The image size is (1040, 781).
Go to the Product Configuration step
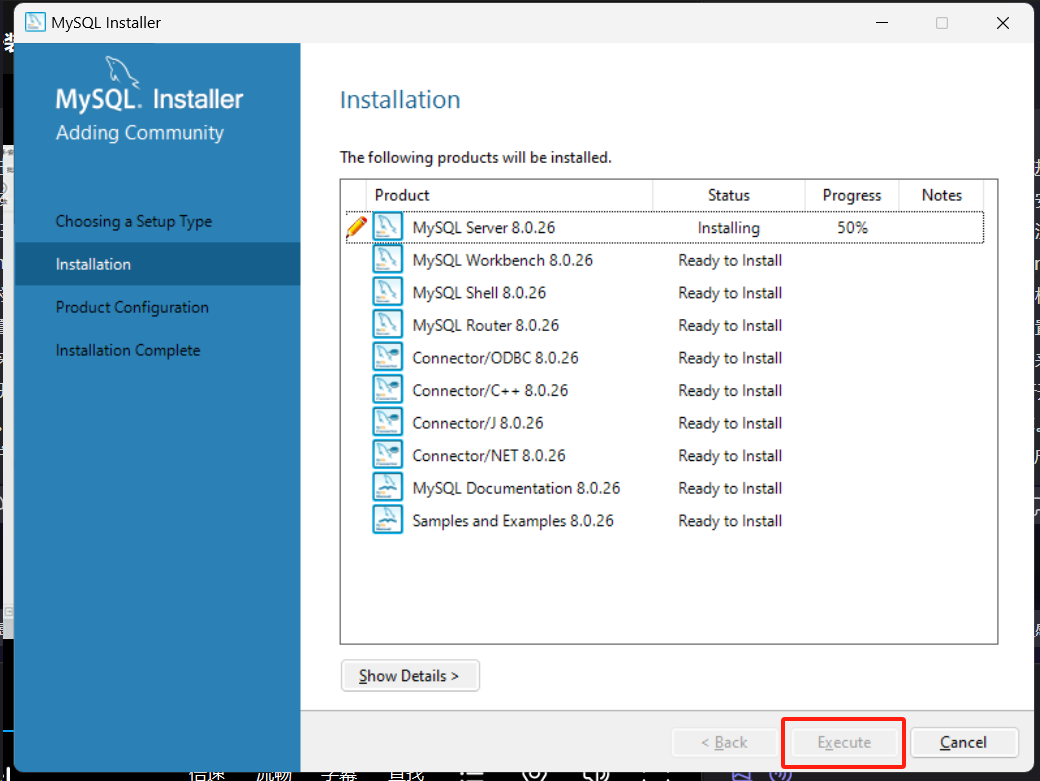[x=132, y=308]
